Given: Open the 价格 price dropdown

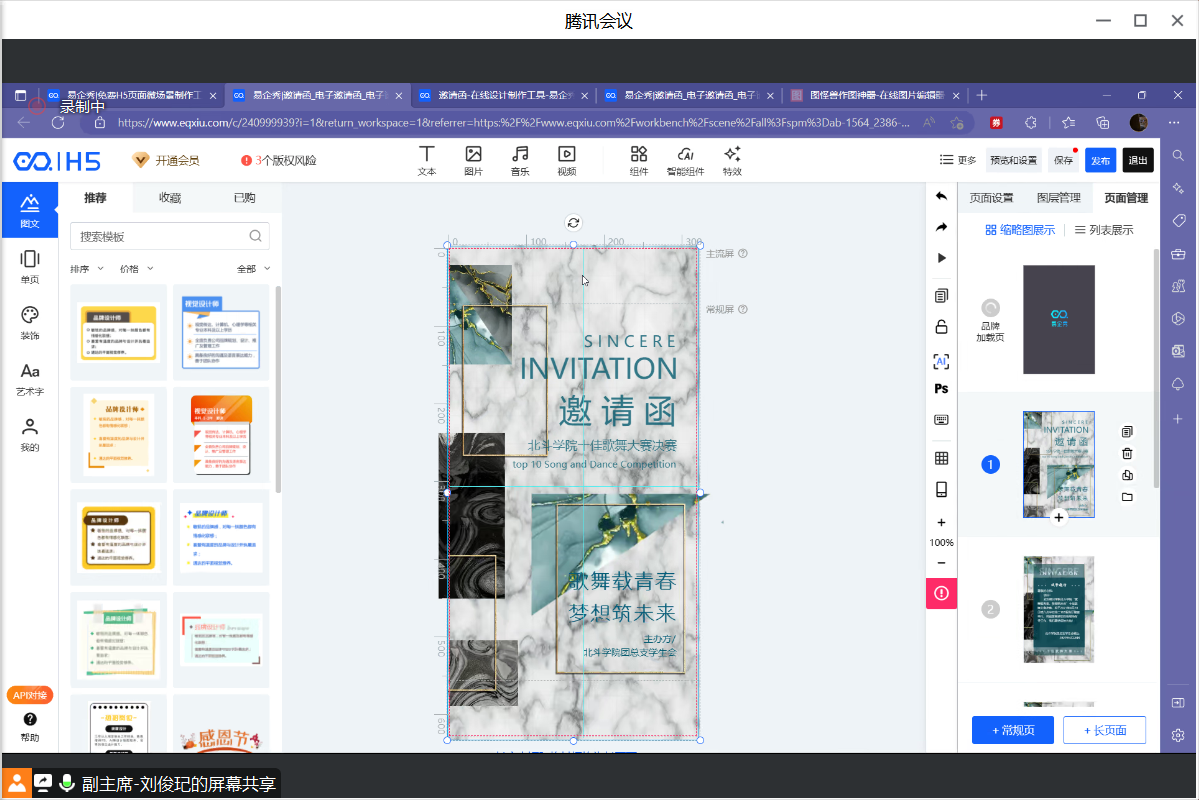Looking at the screenshot, I should 137,269.
